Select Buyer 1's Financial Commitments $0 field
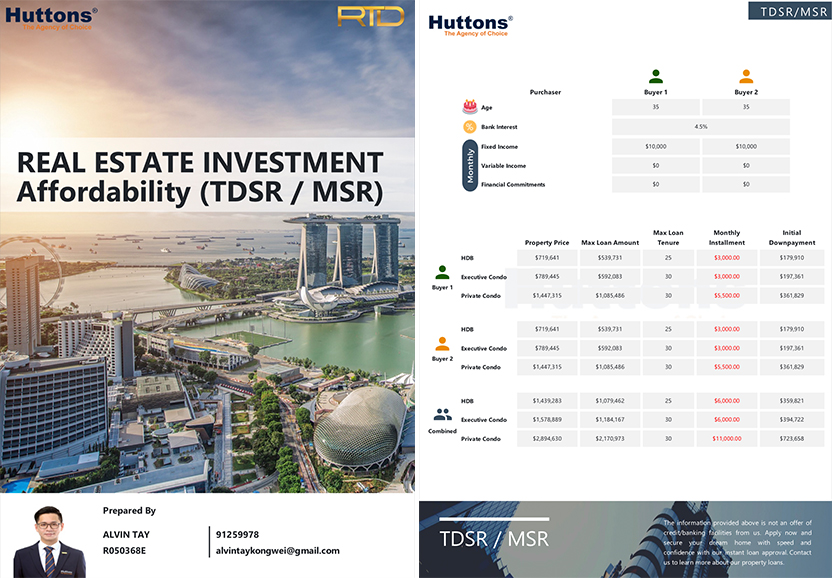The width and height of the screenshot is (832, 578). click(x=656, y=184)
